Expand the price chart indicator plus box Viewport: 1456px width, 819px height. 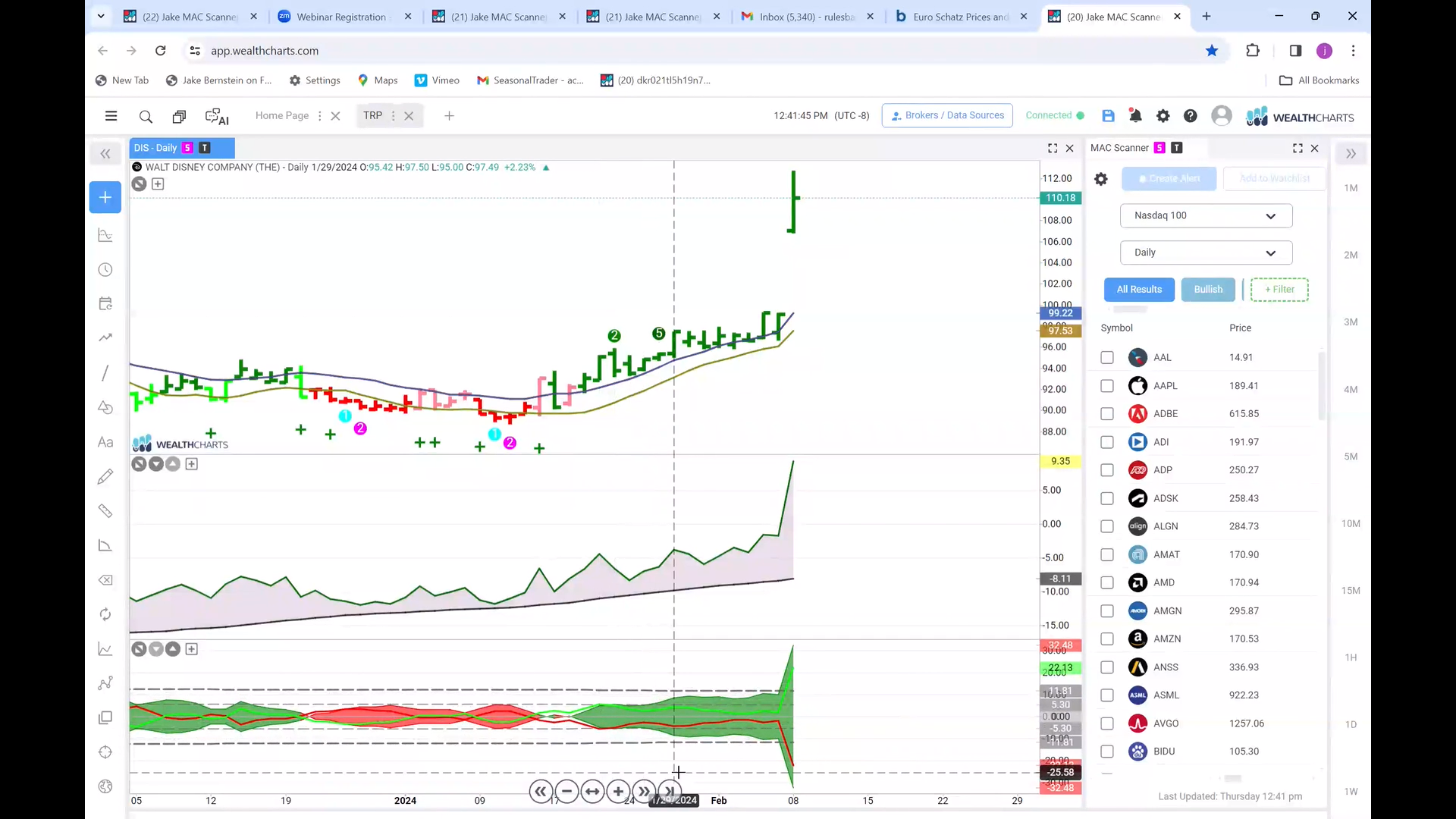pyautogui.click(x=158, y=184)
